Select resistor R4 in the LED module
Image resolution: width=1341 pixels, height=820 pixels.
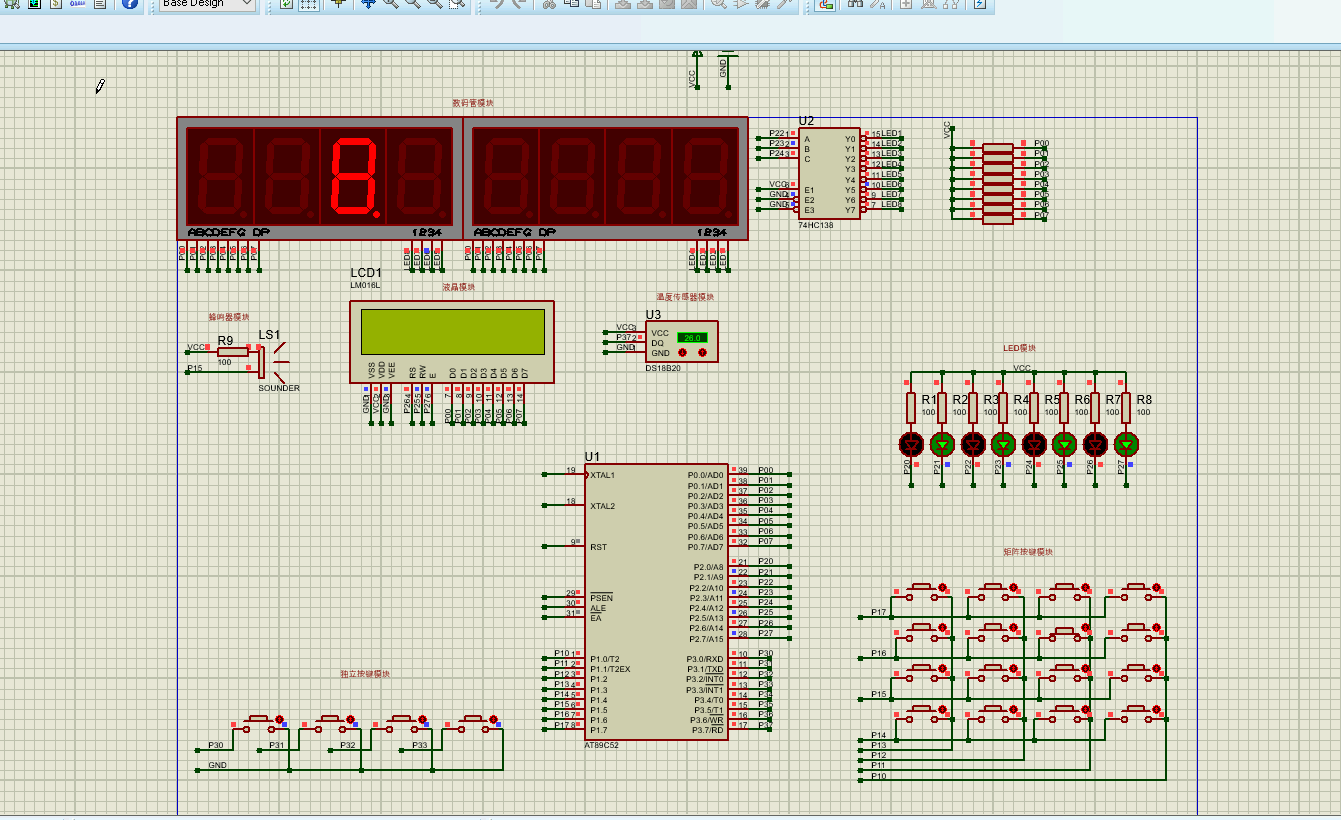[x=1003, y=407]
